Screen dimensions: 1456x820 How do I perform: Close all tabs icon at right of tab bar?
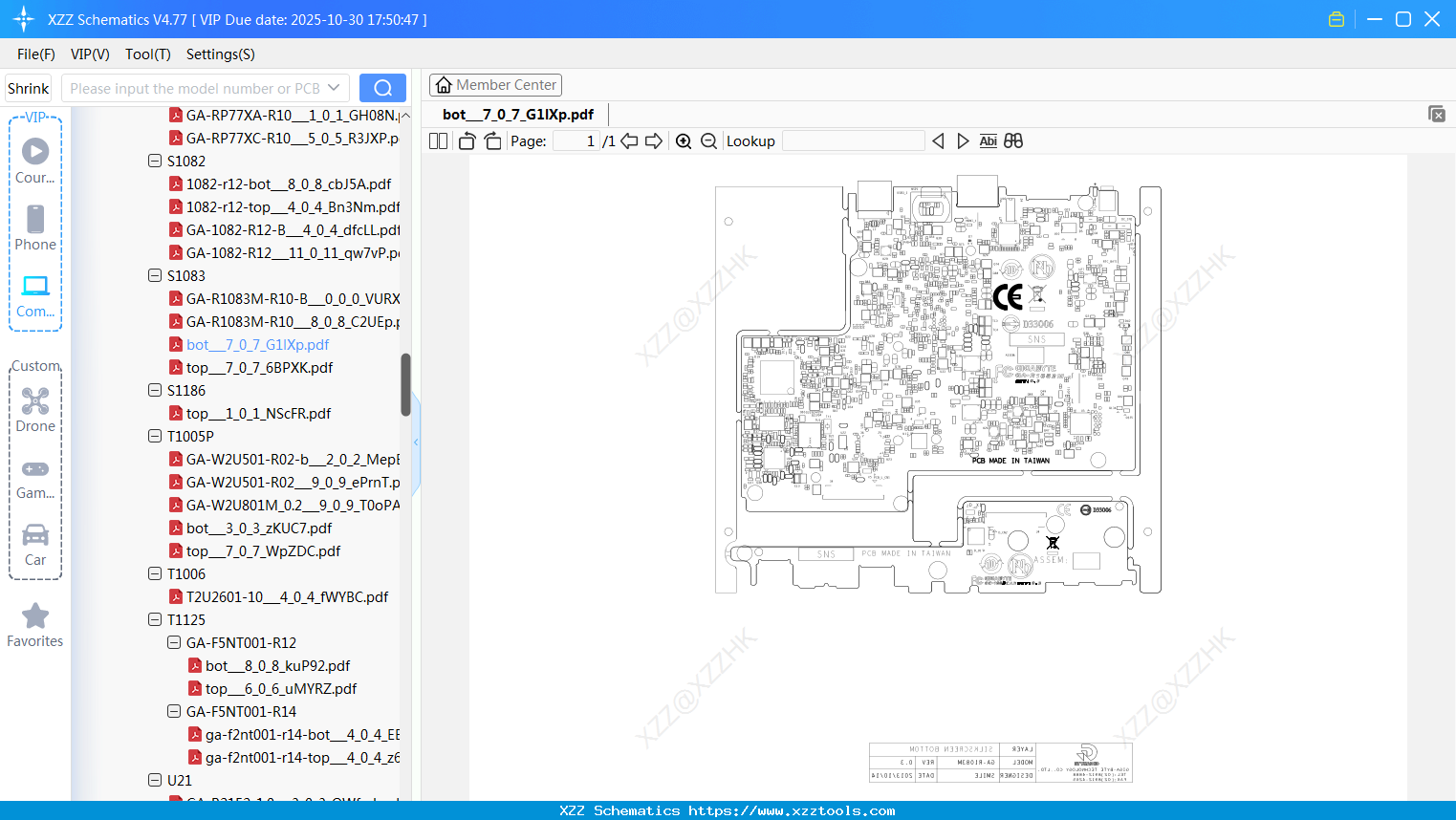1437,114
